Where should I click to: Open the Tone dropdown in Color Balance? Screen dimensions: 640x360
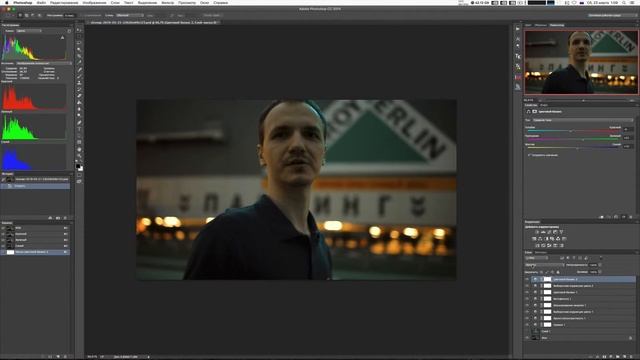(x=583, y=120)
